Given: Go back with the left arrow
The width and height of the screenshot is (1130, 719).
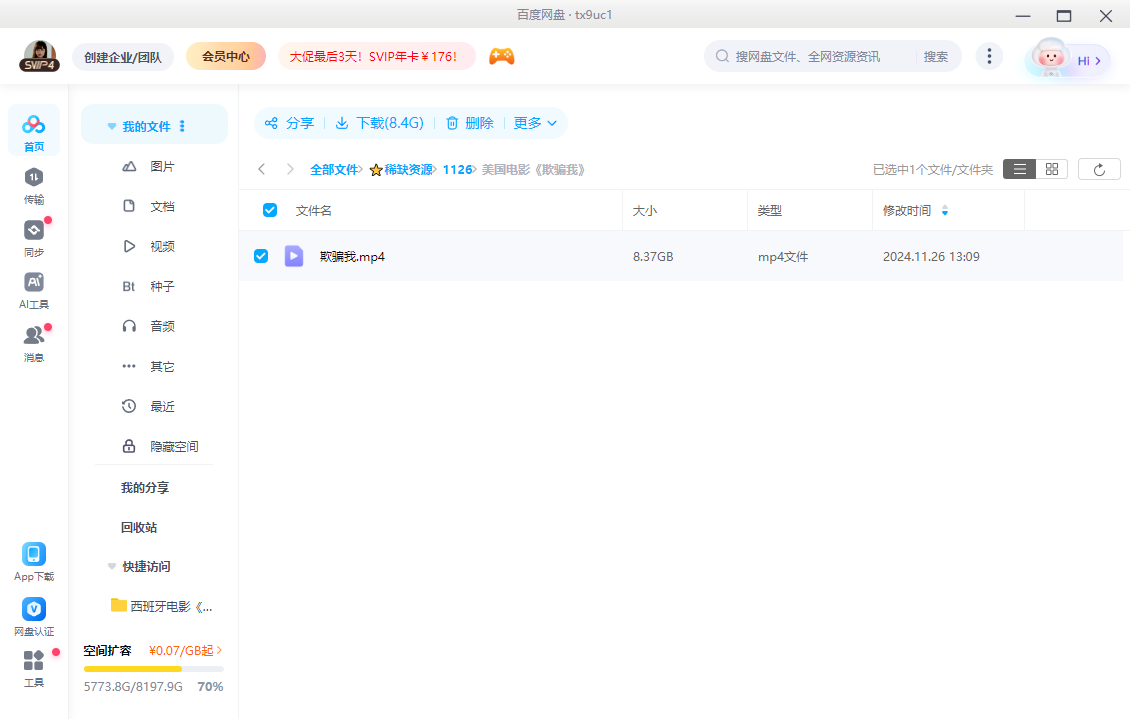Looking at the screenshot, I should (x=262, y=169).
